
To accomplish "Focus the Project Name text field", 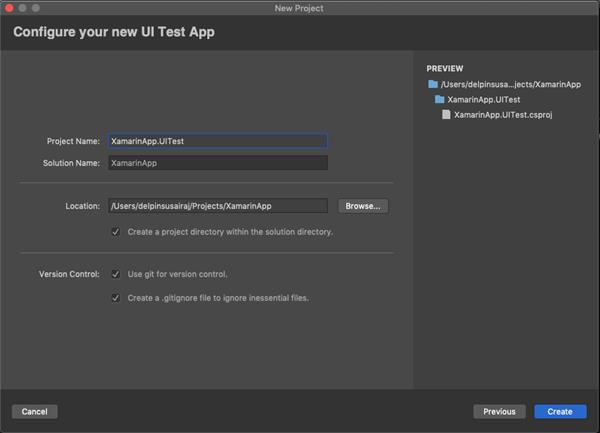I will [217, 142].
